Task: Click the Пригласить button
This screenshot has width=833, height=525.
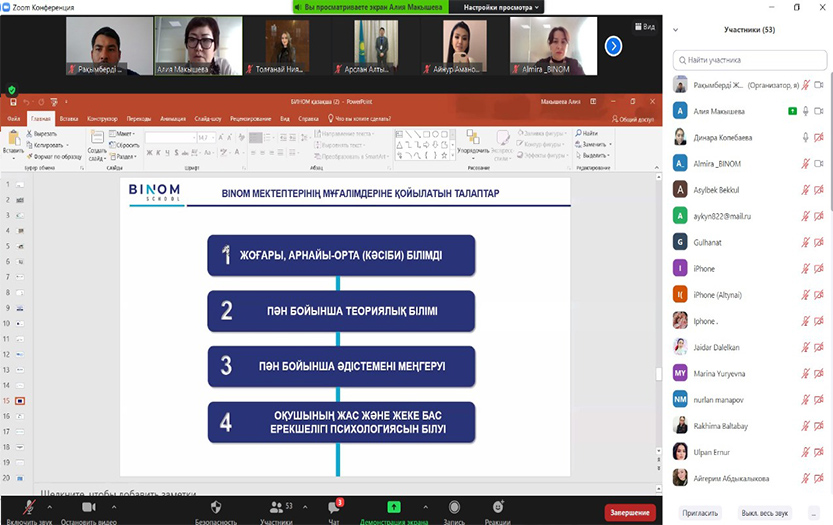Action: pos(700,512)
